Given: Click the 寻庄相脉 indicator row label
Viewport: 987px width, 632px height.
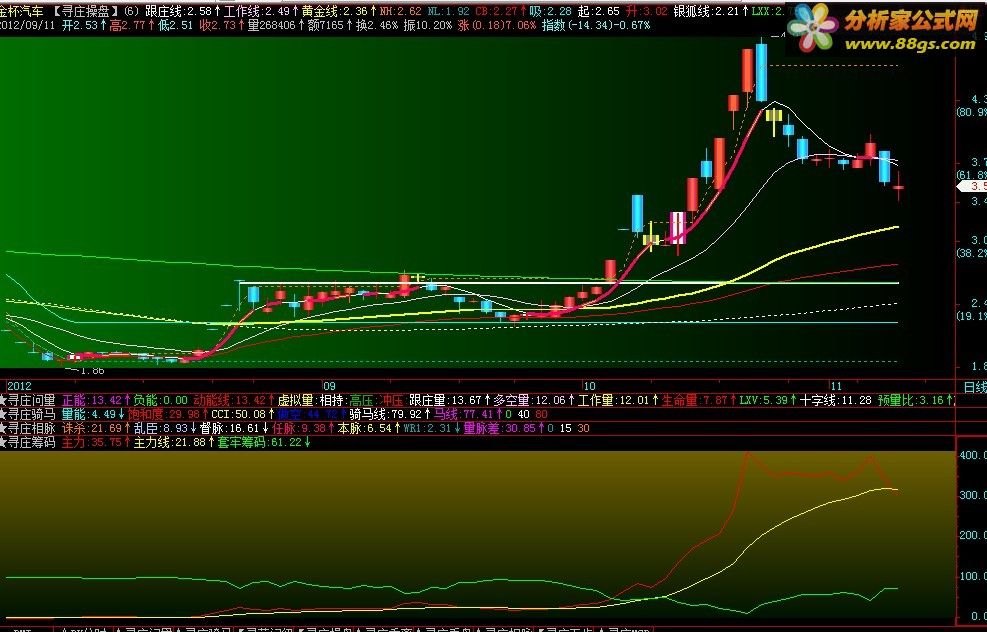Looking at the screenshot, I should [x=31, y=428].
